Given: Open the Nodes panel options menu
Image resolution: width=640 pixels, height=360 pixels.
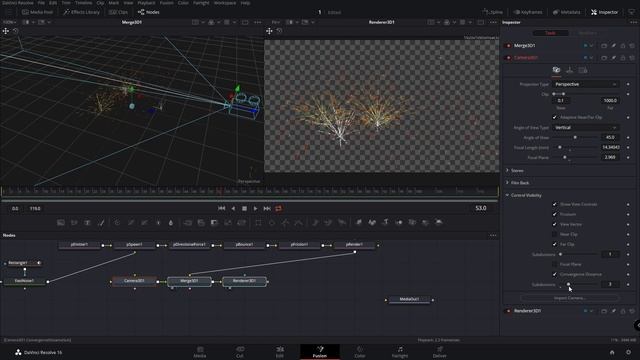Looking at the screenshot, I should (493, 236).
